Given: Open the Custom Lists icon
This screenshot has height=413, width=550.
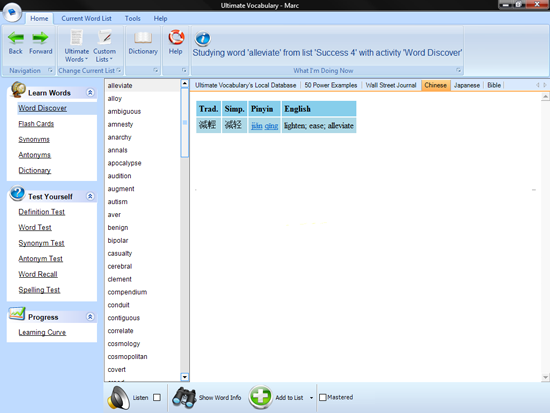Looking at the screenshot, I should 105,37.
